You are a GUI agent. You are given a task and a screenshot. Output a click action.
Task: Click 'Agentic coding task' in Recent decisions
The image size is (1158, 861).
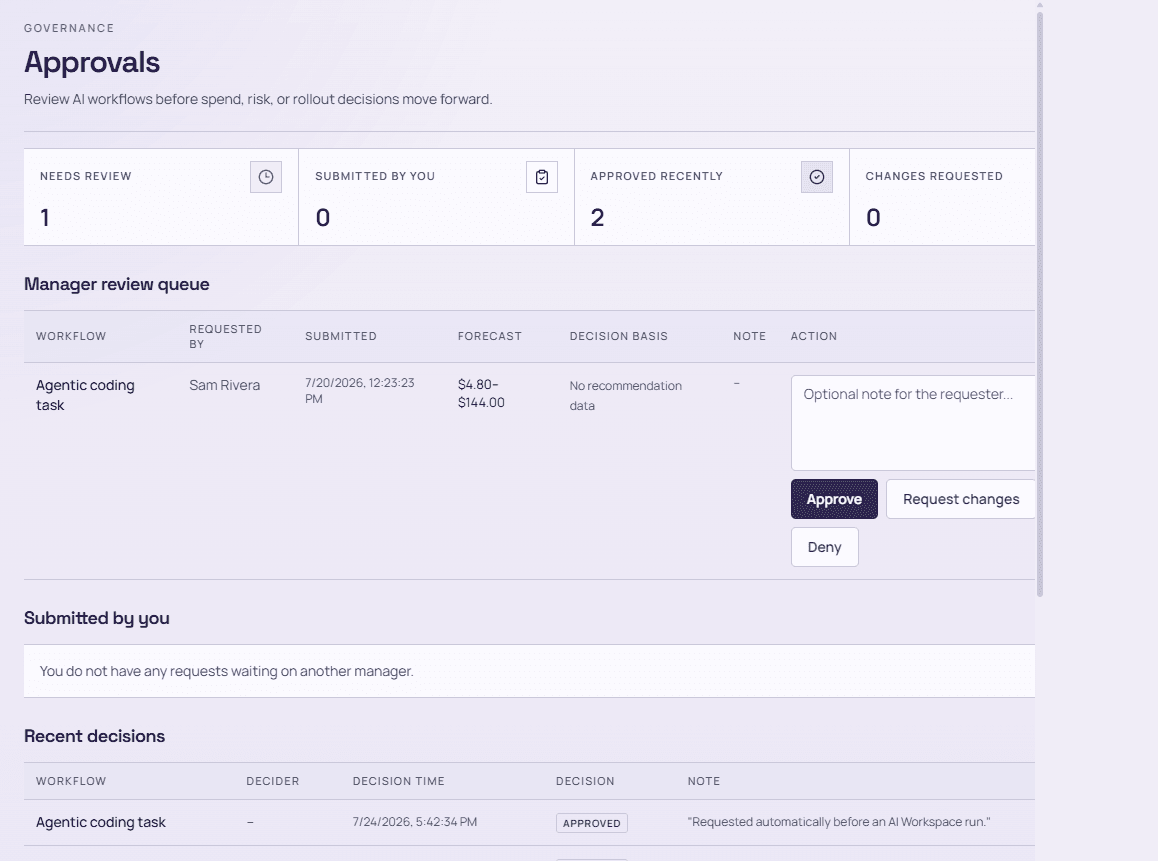(x=100, y=822)
